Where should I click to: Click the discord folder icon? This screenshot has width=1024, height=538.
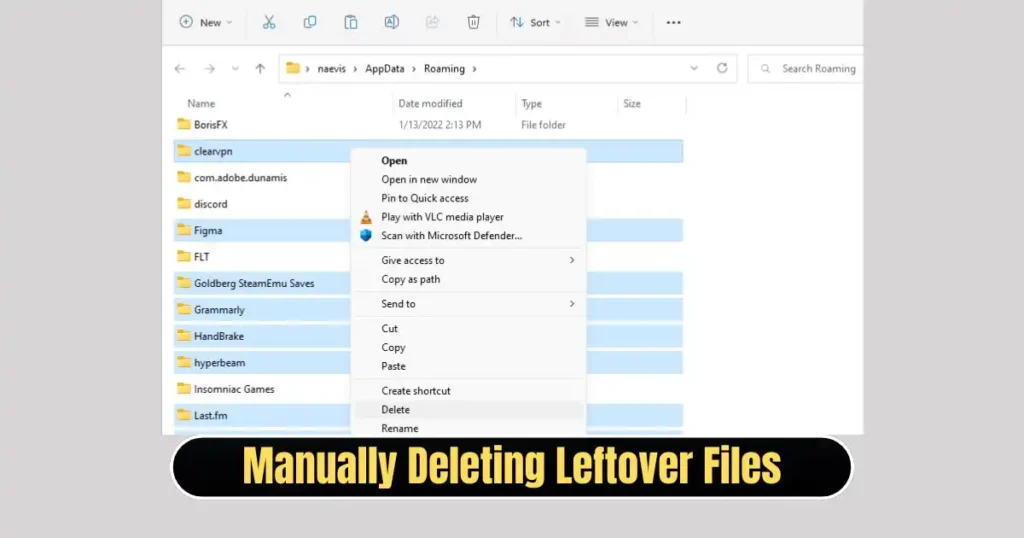coord(184,204)
